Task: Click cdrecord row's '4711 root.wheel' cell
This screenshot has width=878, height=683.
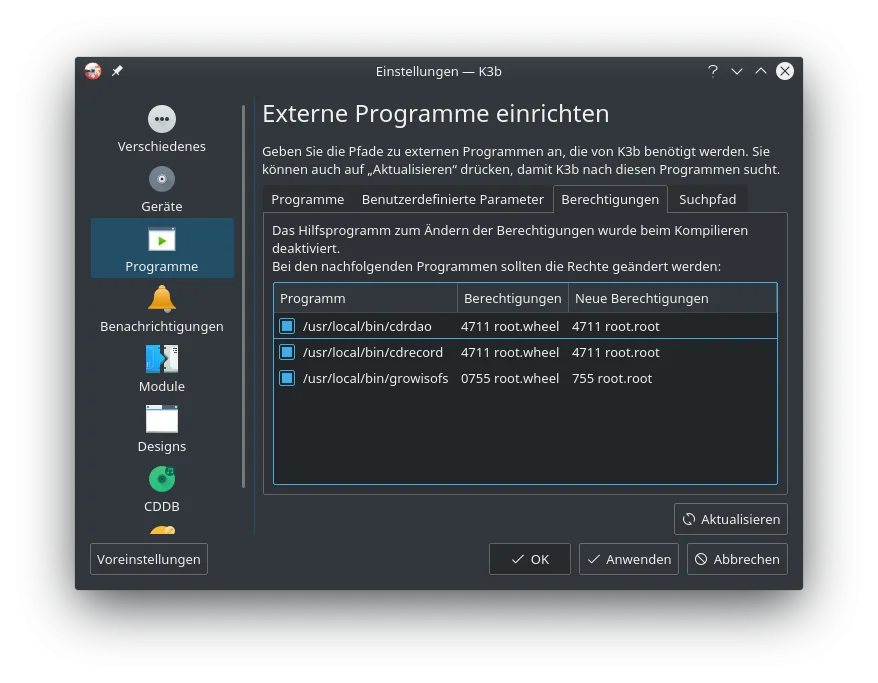Action: pyautogui.click(x=510, y=352)
